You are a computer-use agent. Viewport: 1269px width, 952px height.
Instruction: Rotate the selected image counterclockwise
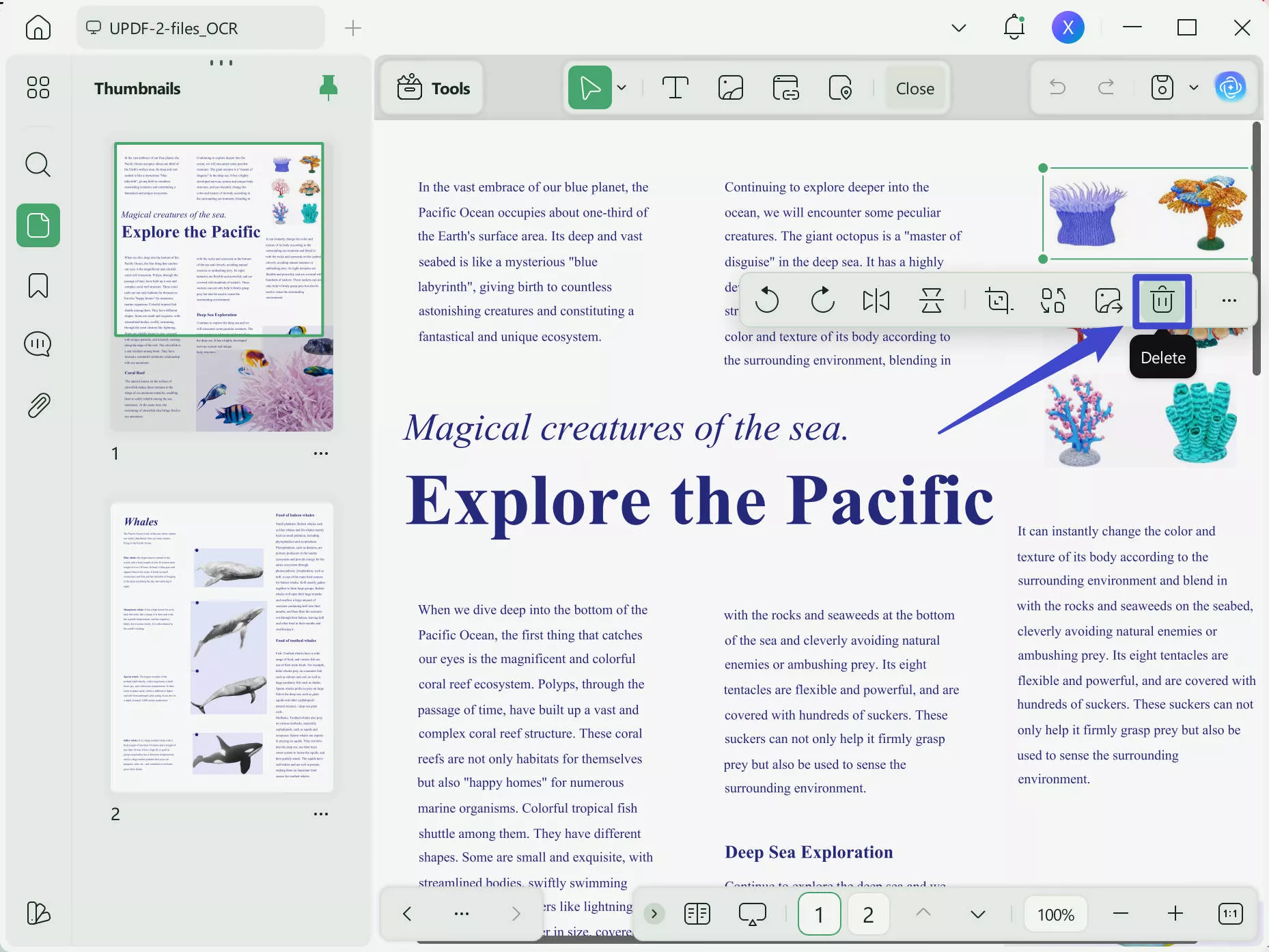767,300
